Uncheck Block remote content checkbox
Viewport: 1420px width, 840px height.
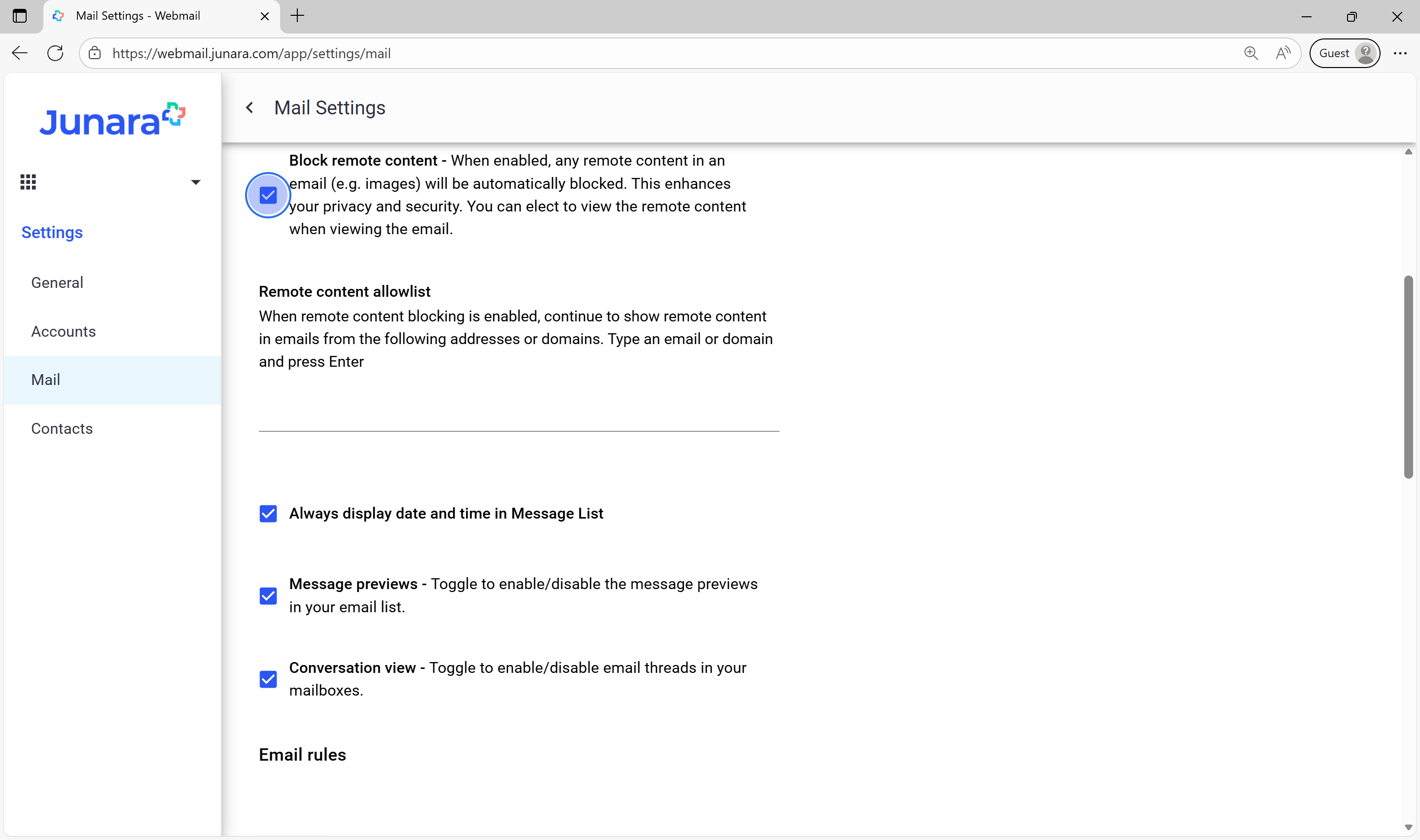pos(268,195)
